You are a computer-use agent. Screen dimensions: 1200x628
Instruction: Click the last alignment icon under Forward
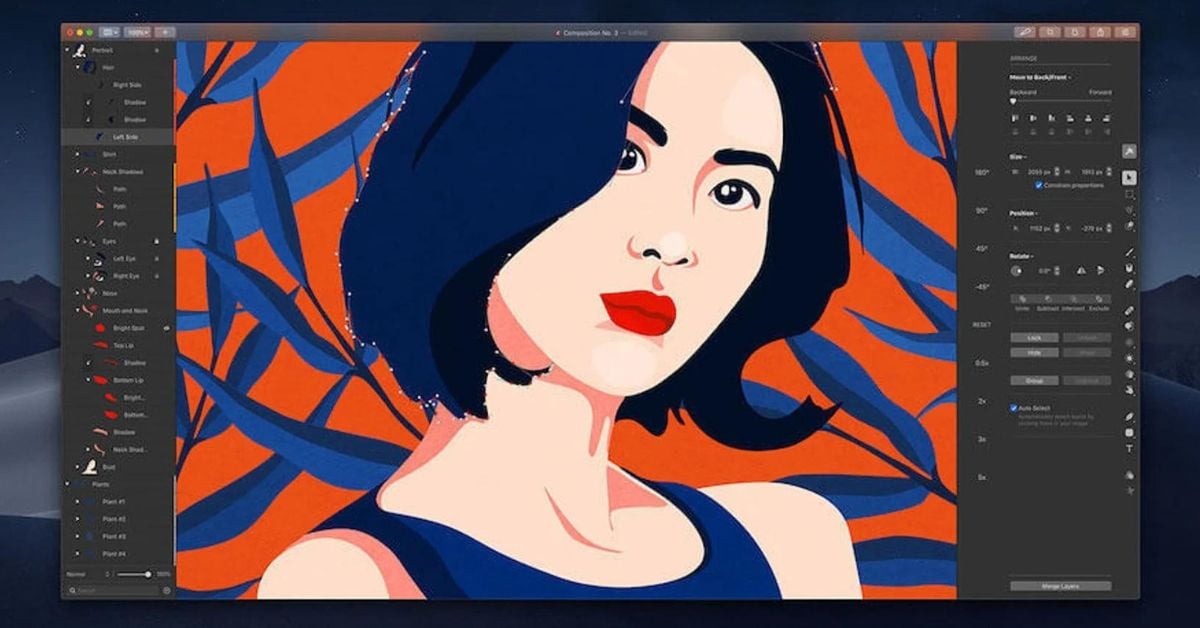(1106, 118)
